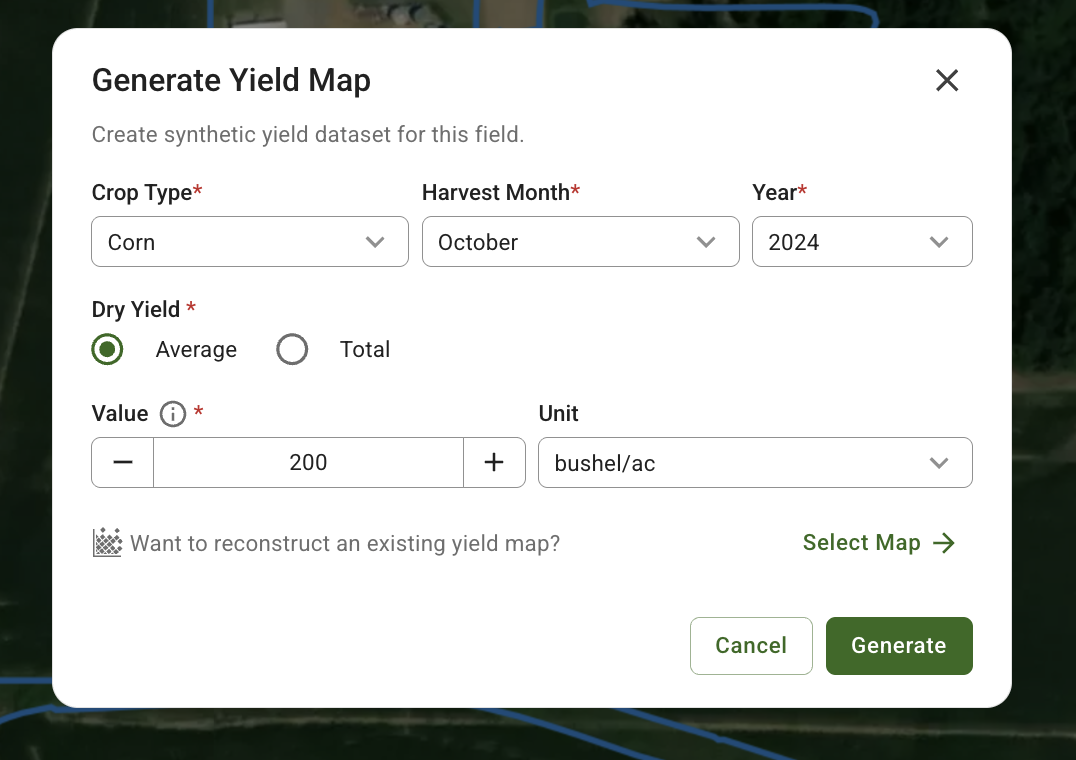
Task: Click the minus button to decrease yield value
Action: click(x=122, y=462)
